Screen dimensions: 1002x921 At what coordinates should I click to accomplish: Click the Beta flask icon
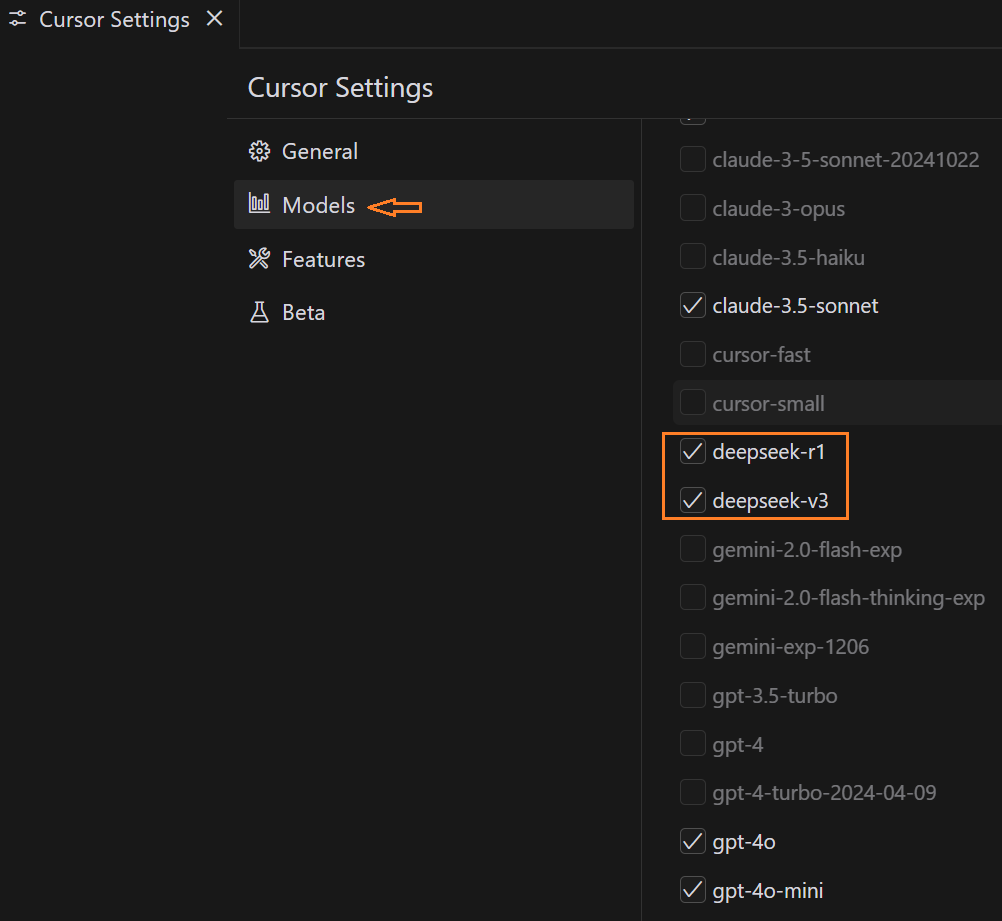click(x=259, y=313)
